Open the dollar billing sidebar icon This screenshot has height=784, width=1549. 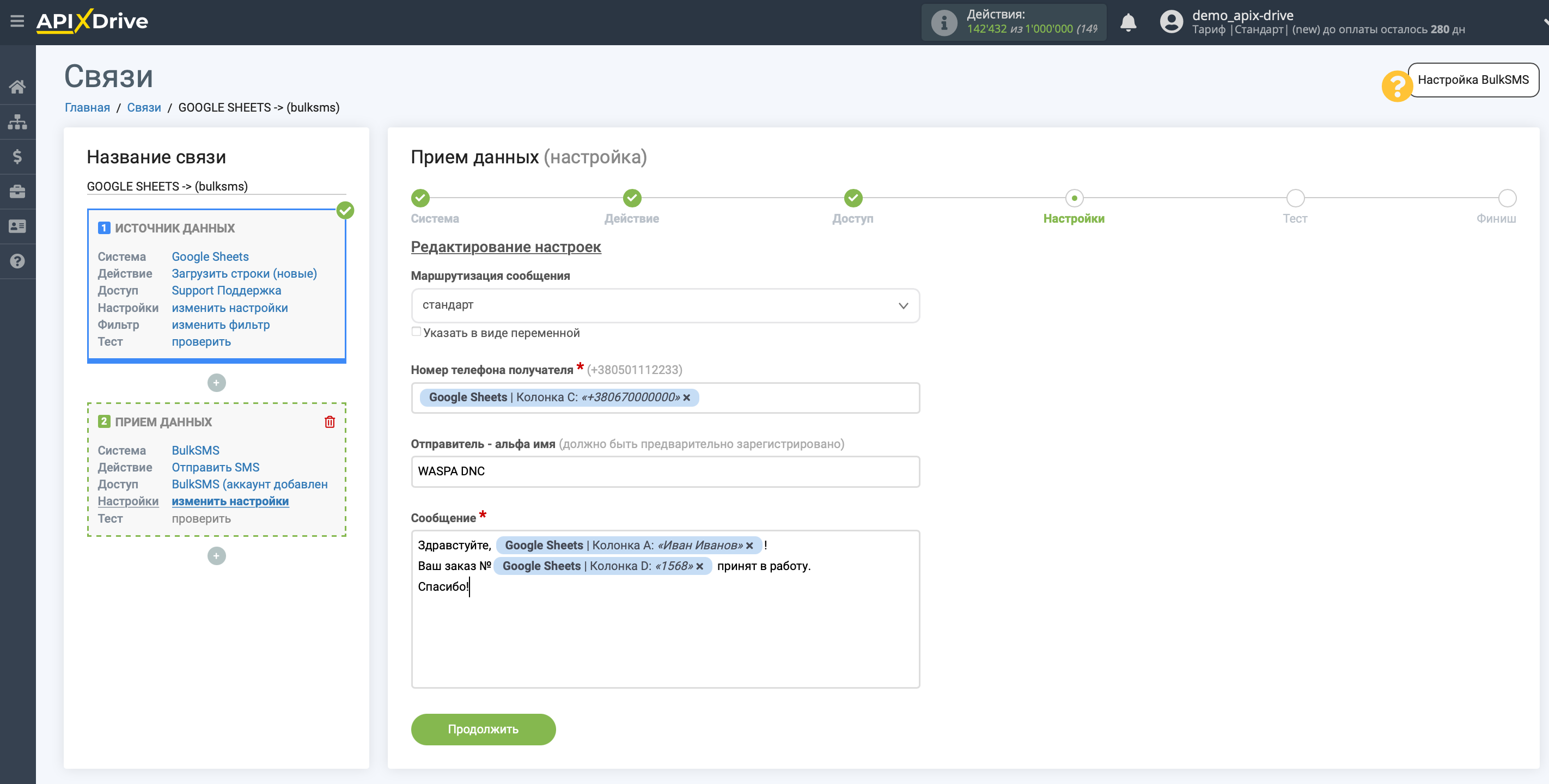coord(17,157)
